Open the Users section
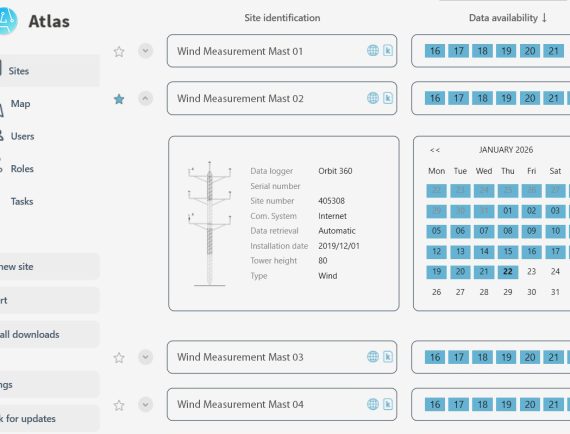The image size is (570, 434). click(x=22, y=136)
